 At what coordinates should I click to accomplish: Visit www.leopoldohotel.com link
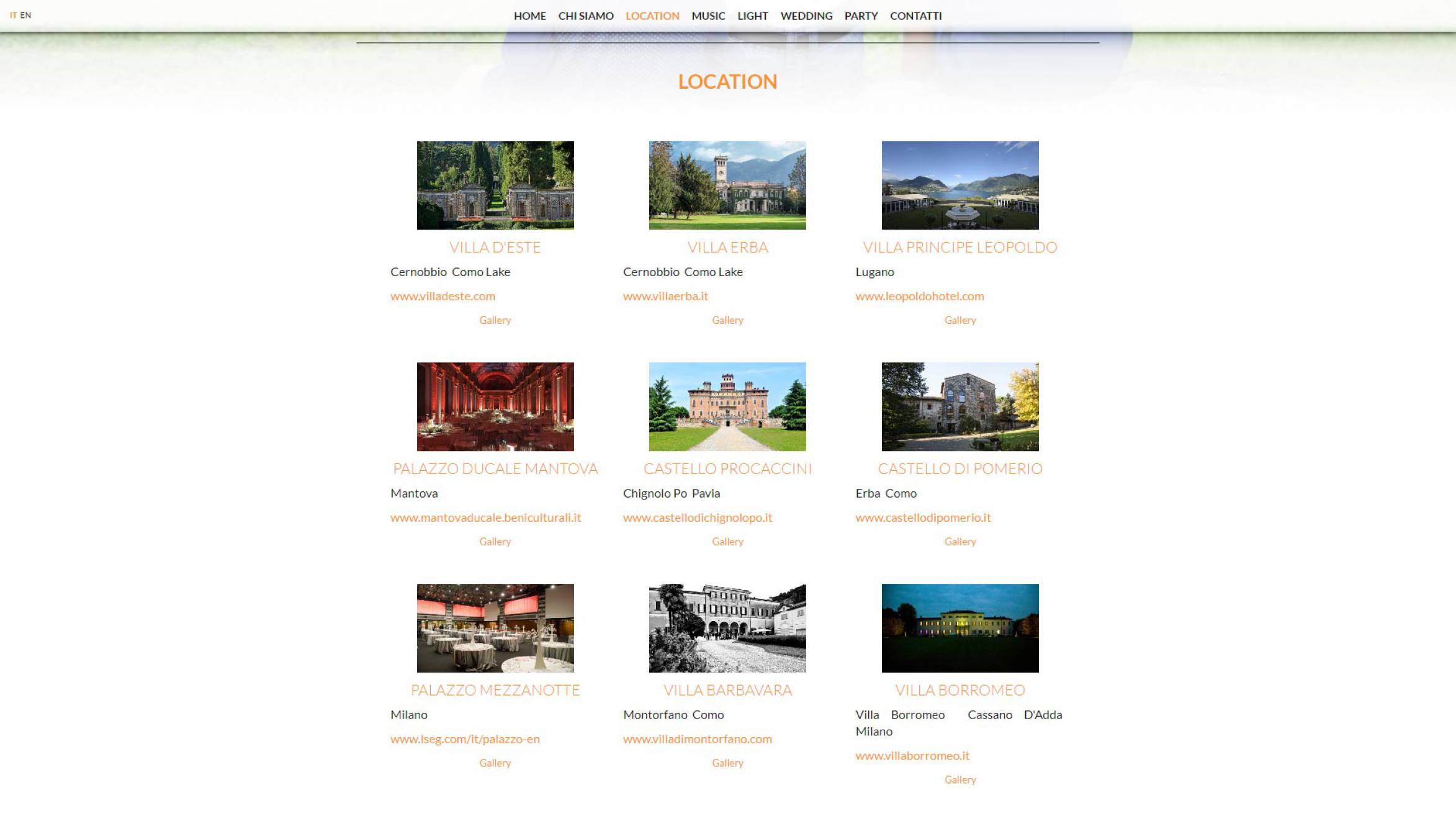tap(920, 296)
